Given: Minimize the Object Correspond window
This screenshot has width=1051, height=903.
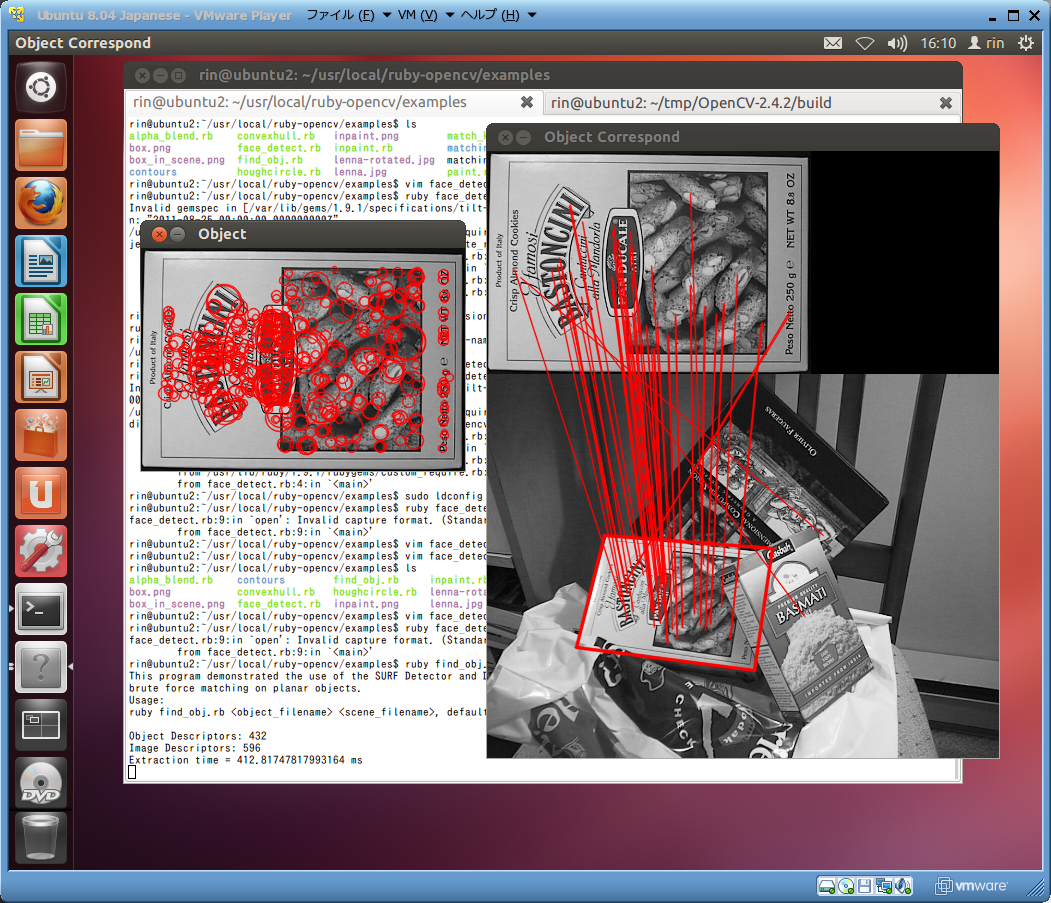Looking at the screenshot, I should (x=523, y=137).
